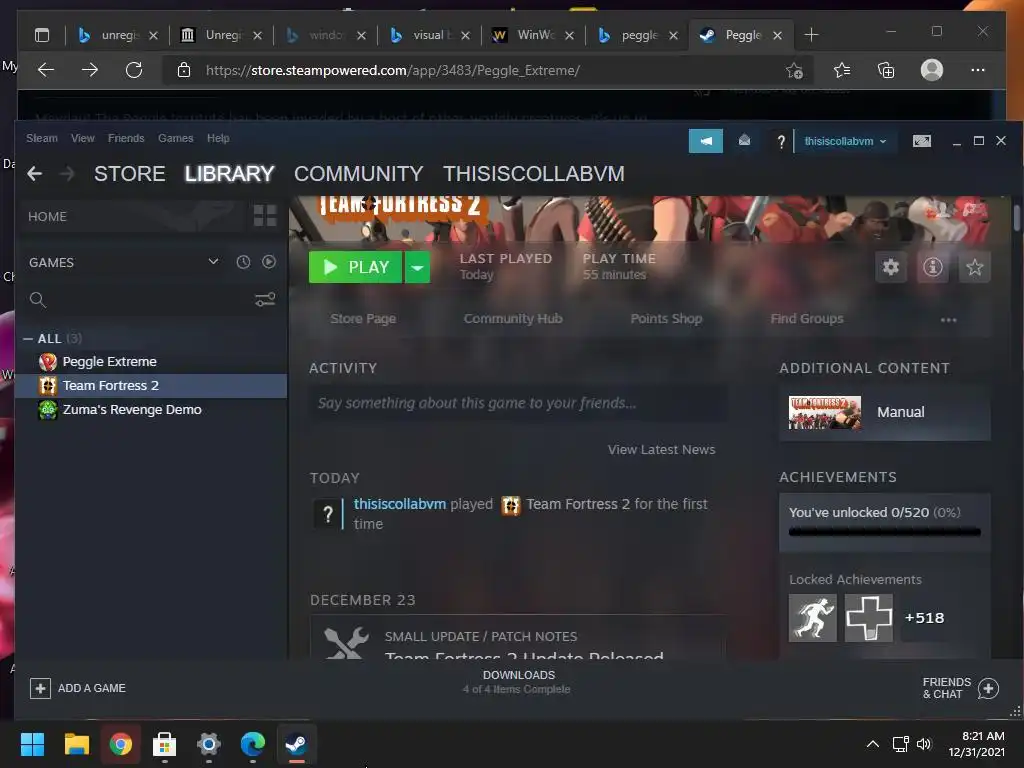Image resolution: width=1024 pixels, height=768 pixels.
Task: Open the THISISCOLLABVM profile section
Action: 534,174
